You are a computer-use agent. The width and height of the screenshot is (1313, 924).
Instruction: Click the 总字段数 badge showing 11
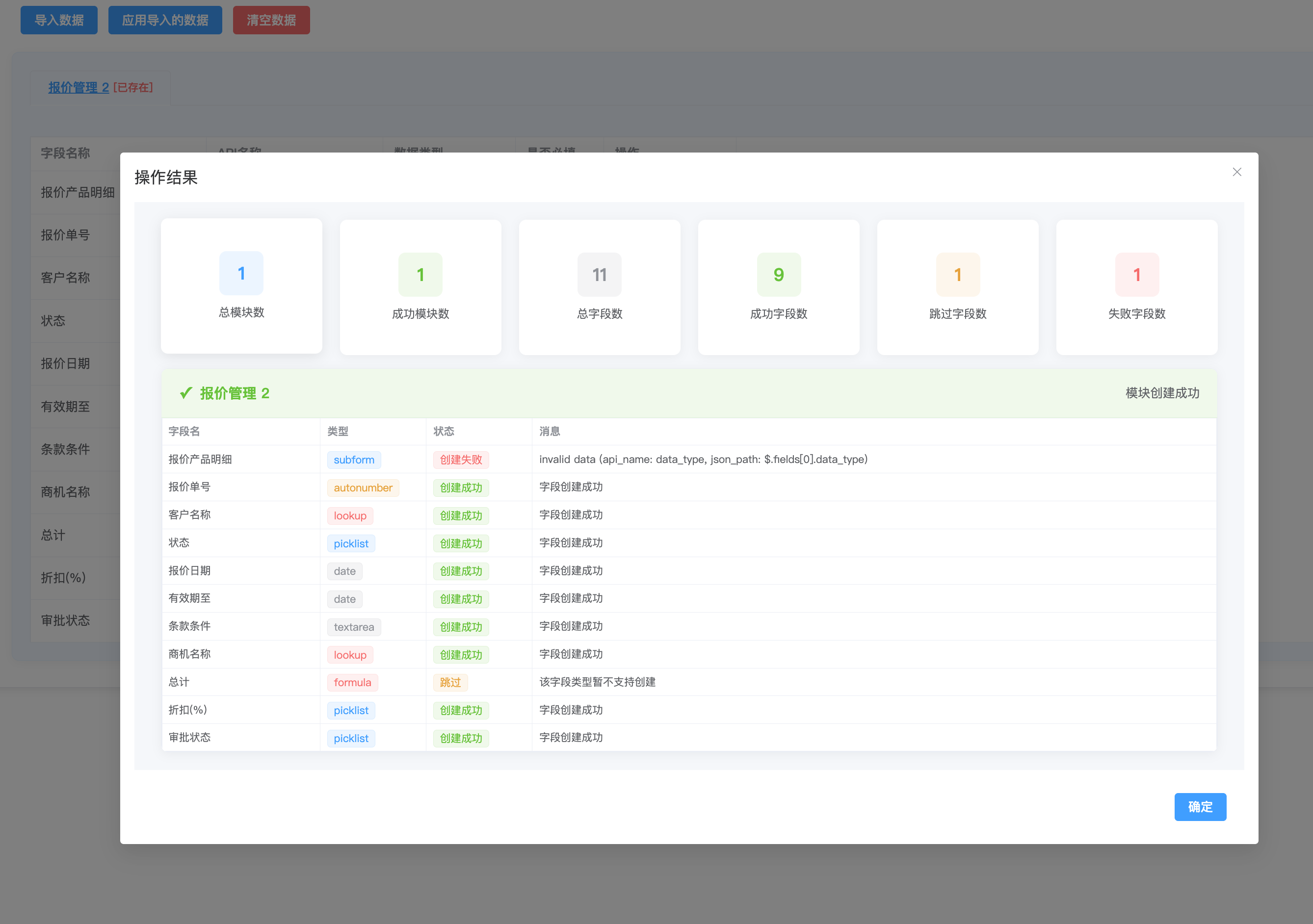coord(599,275)
